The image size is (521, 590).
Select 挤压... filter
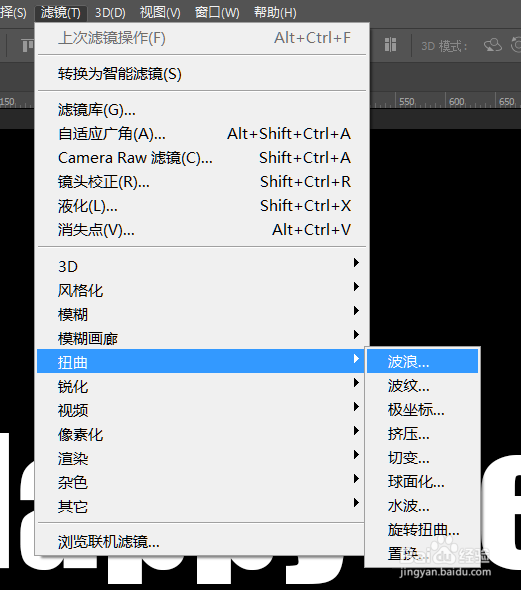click(422, 434)
